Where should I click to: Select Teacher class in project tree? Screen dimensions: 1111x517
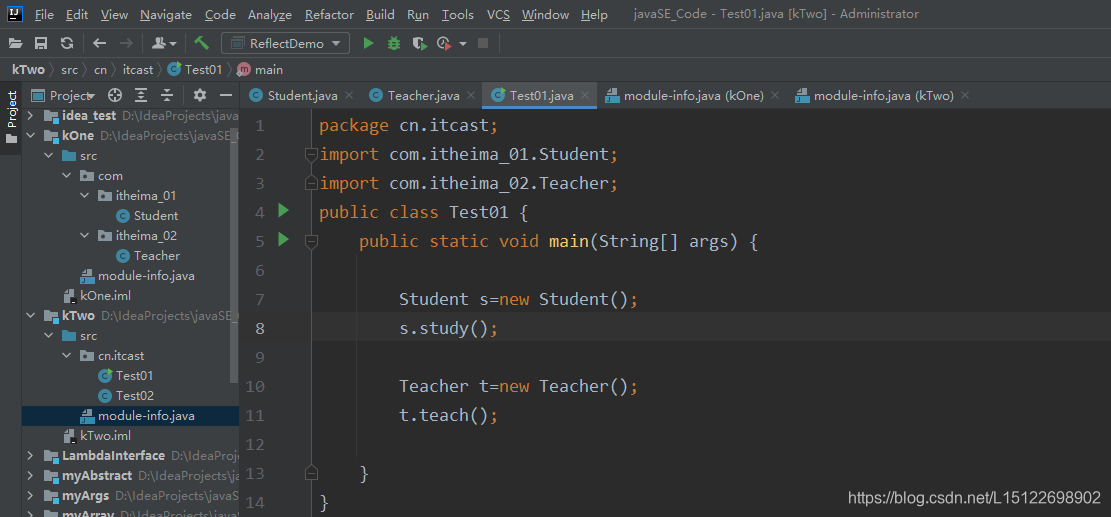[x=148, y=256]
